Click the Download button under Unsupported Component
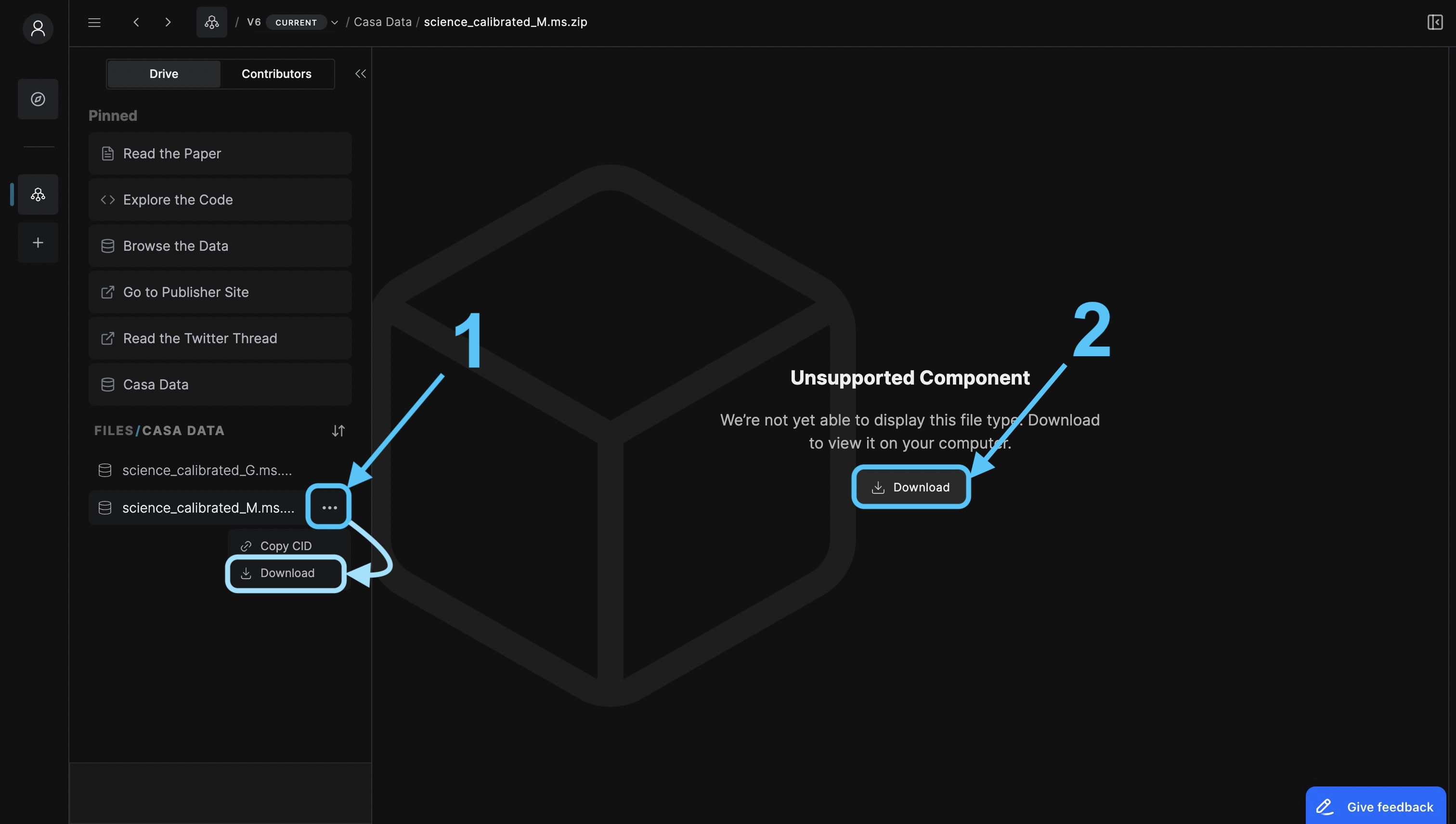The image size is (1456, 824). 910,487
